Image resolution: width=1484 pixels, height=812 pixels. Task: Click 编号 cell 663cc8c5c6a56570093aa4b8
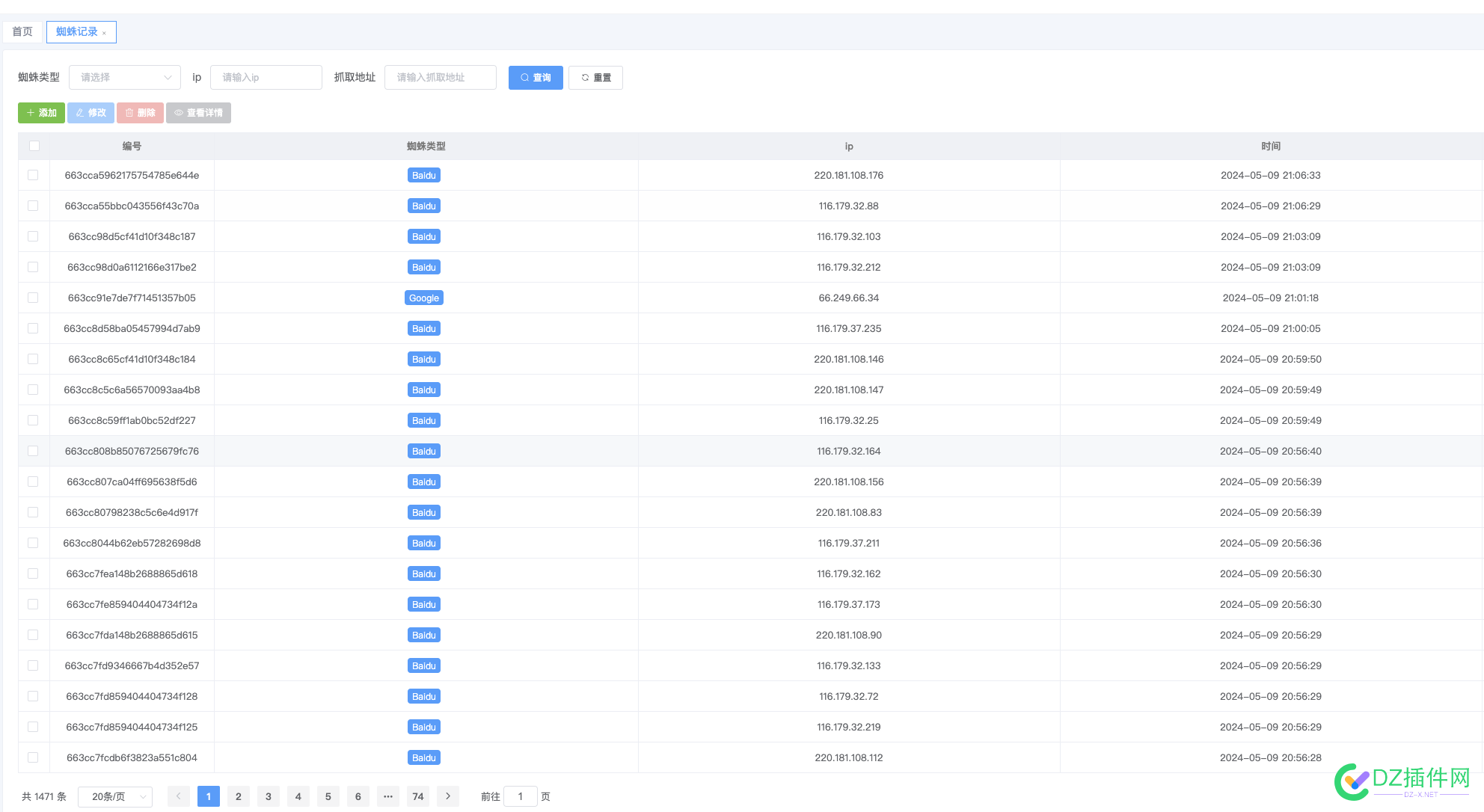click(x=132, y=390)
